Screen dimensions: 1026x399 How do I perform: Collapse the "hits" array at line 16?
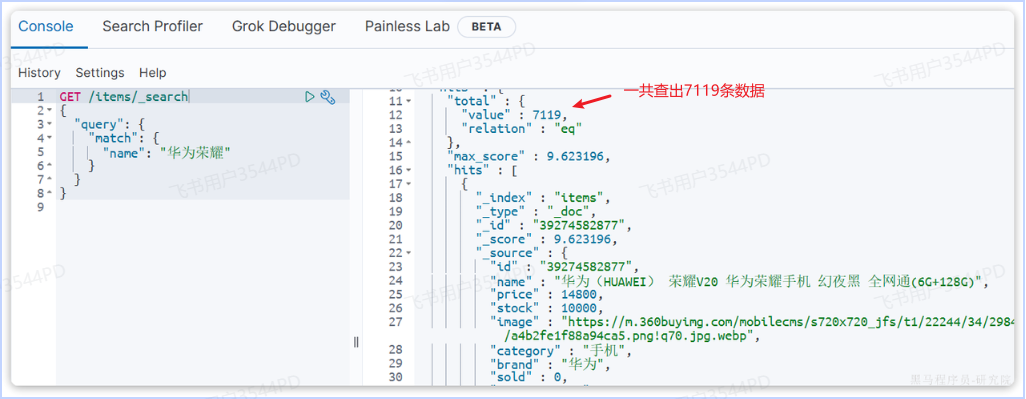(x=409, y=170)
